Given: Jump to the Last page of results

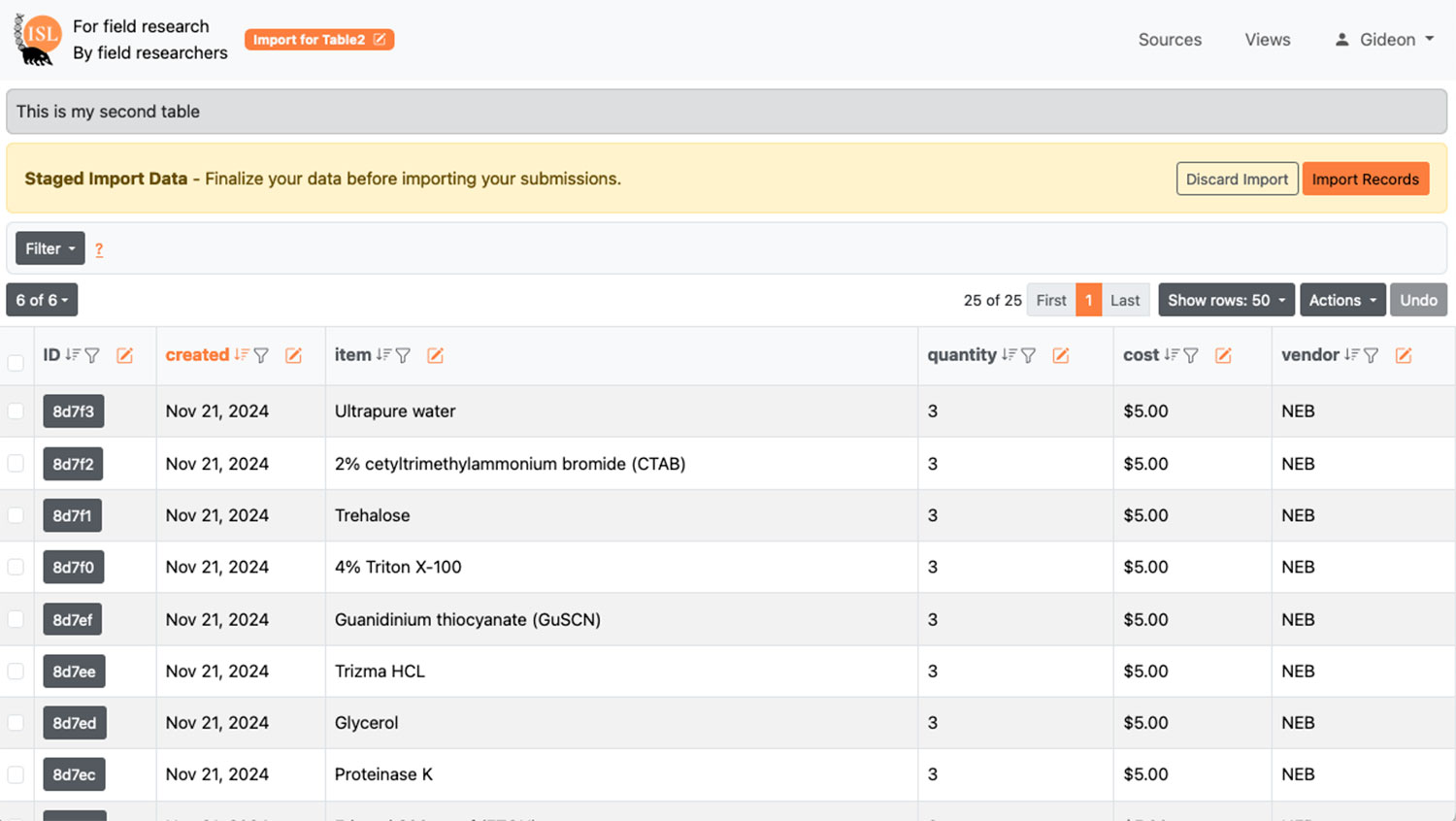Looking at the screenshot, I should tap(1124, 300).
